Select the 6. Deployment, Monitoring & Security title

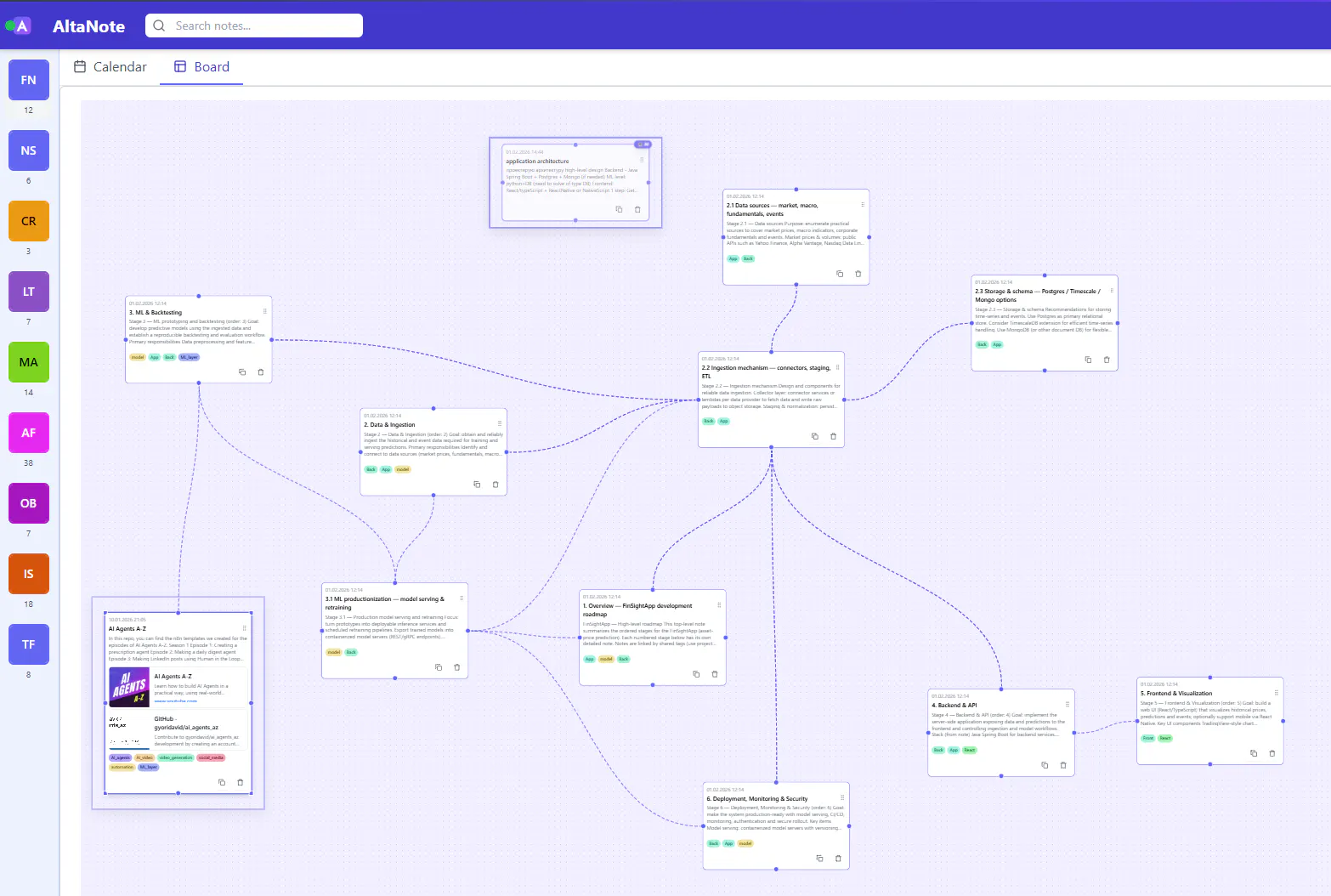[757, 799]
